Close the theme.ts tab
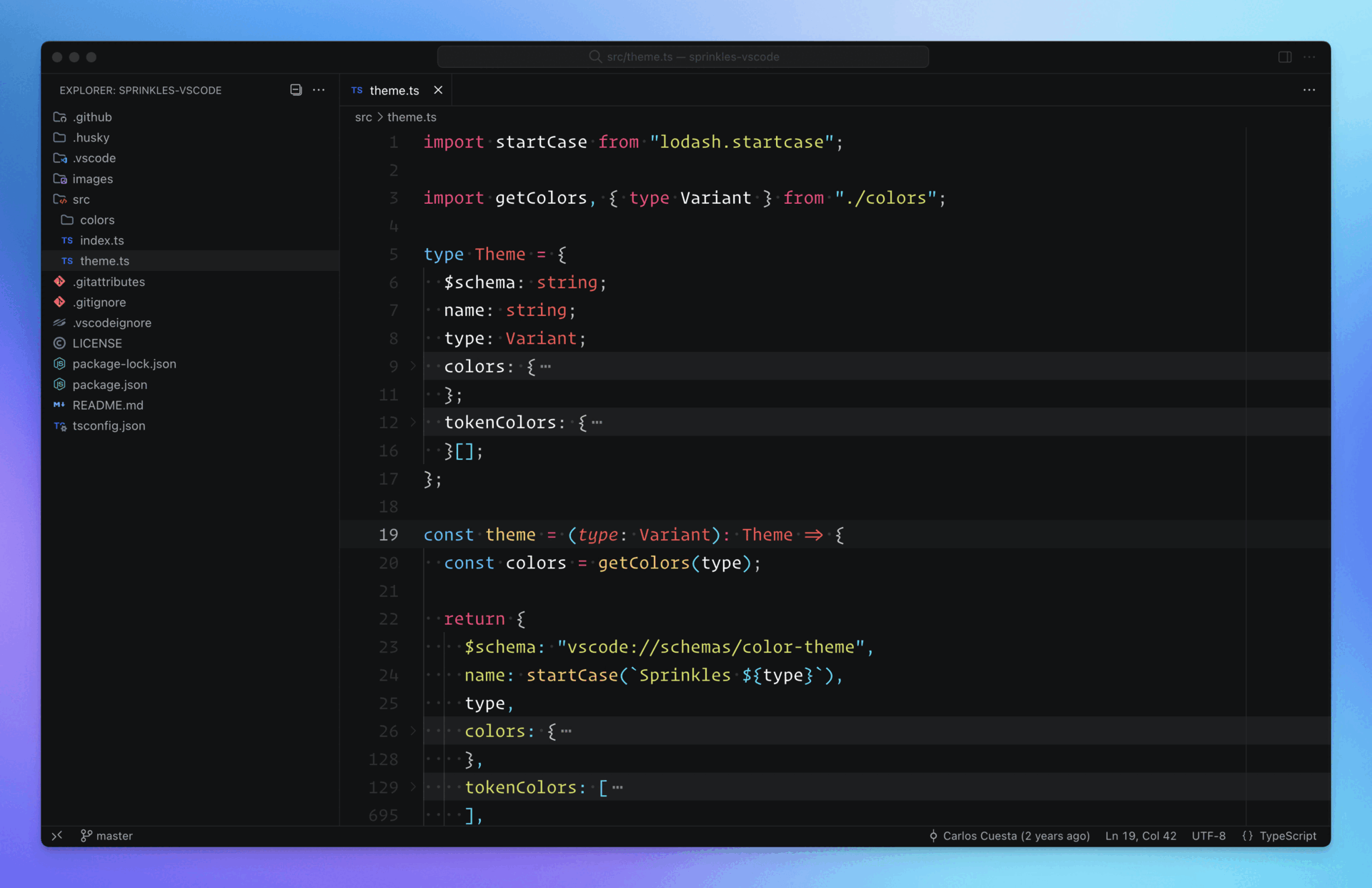This screenshot has width=1372, height=888. (438, 90)
